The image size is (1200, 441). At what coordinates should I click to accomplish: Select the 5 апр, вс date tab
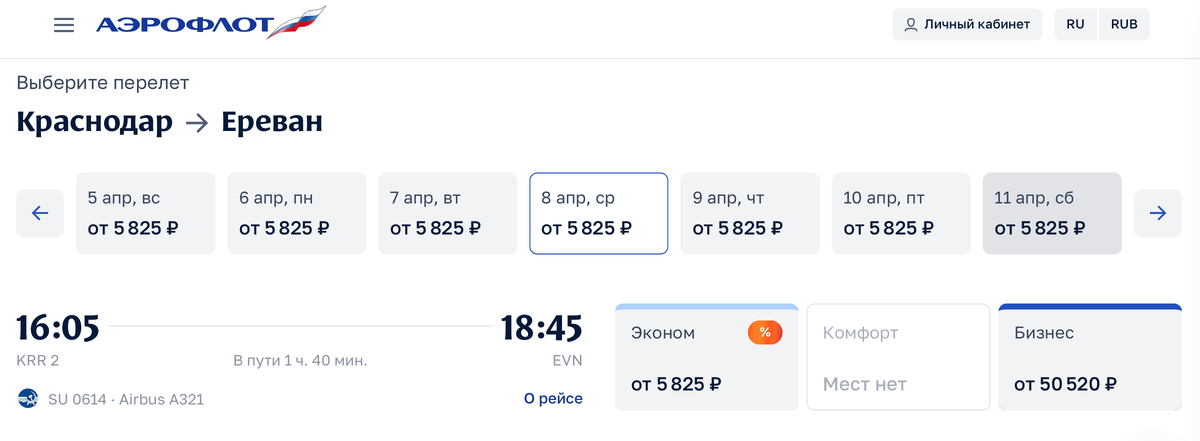[146, 213]
